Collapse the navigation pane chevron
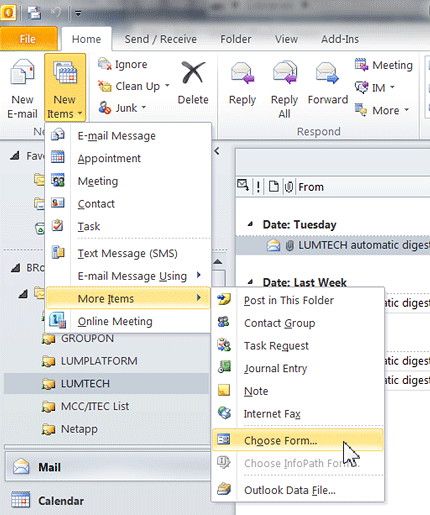 click(x=217, y=151)
